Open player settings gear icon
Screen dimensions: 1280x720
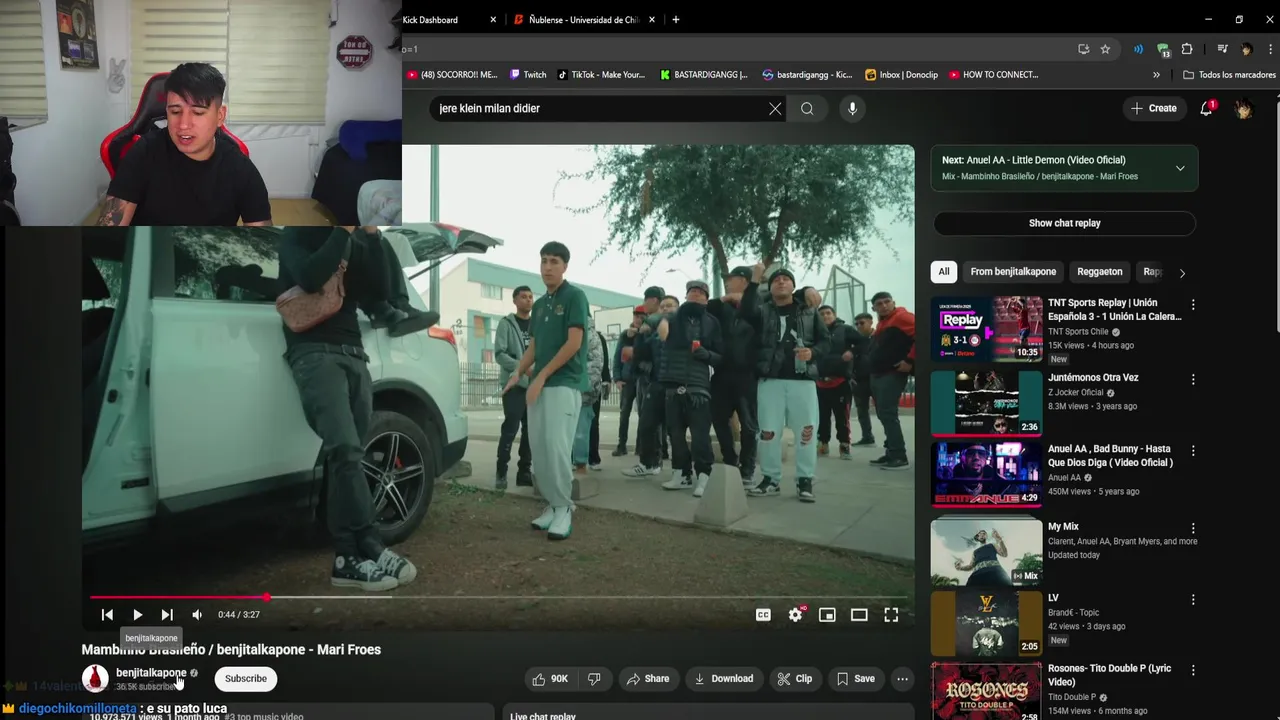point(796,615)
